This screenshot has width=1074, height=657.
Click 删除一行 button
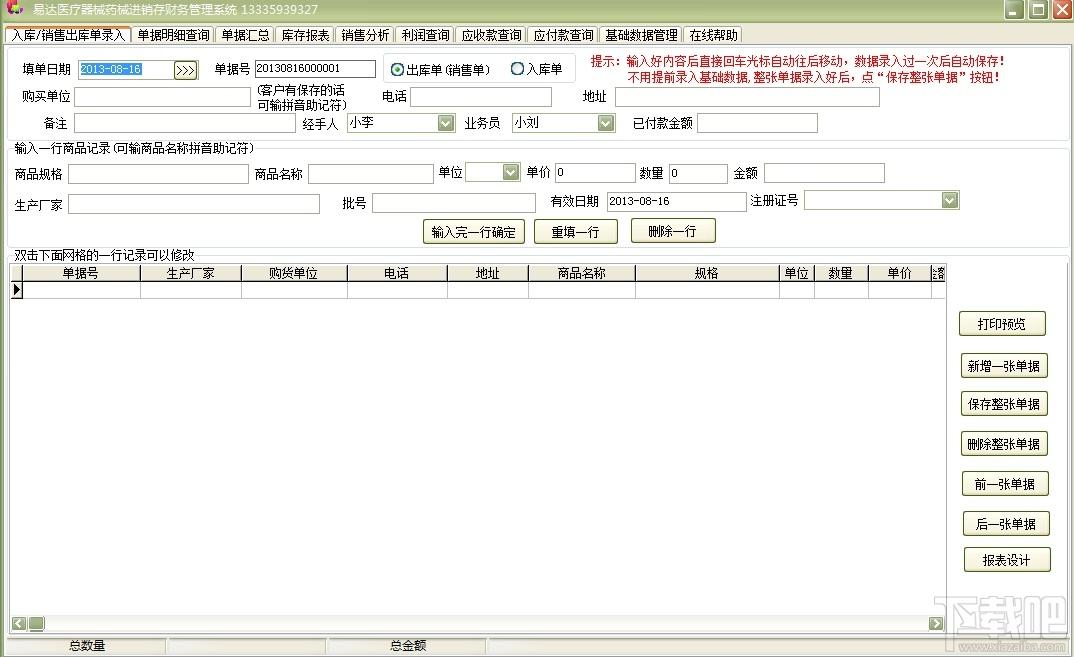click(x=673, y=231)
